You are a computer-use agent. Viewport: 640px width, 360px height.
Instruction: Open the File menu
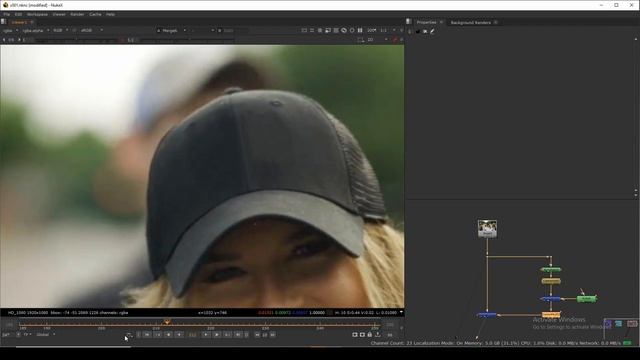click(7, 14)
